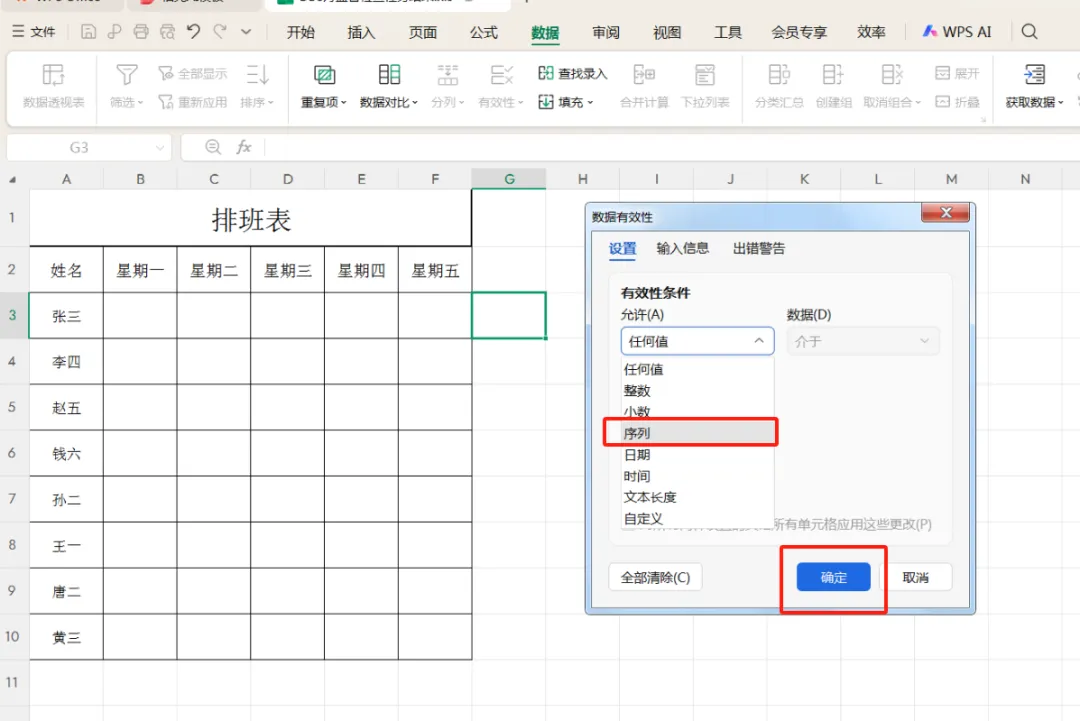Switch to the 公式 ribbon tab
The width and height of the screenshot is (1080, 721).
tap(484, 32)
